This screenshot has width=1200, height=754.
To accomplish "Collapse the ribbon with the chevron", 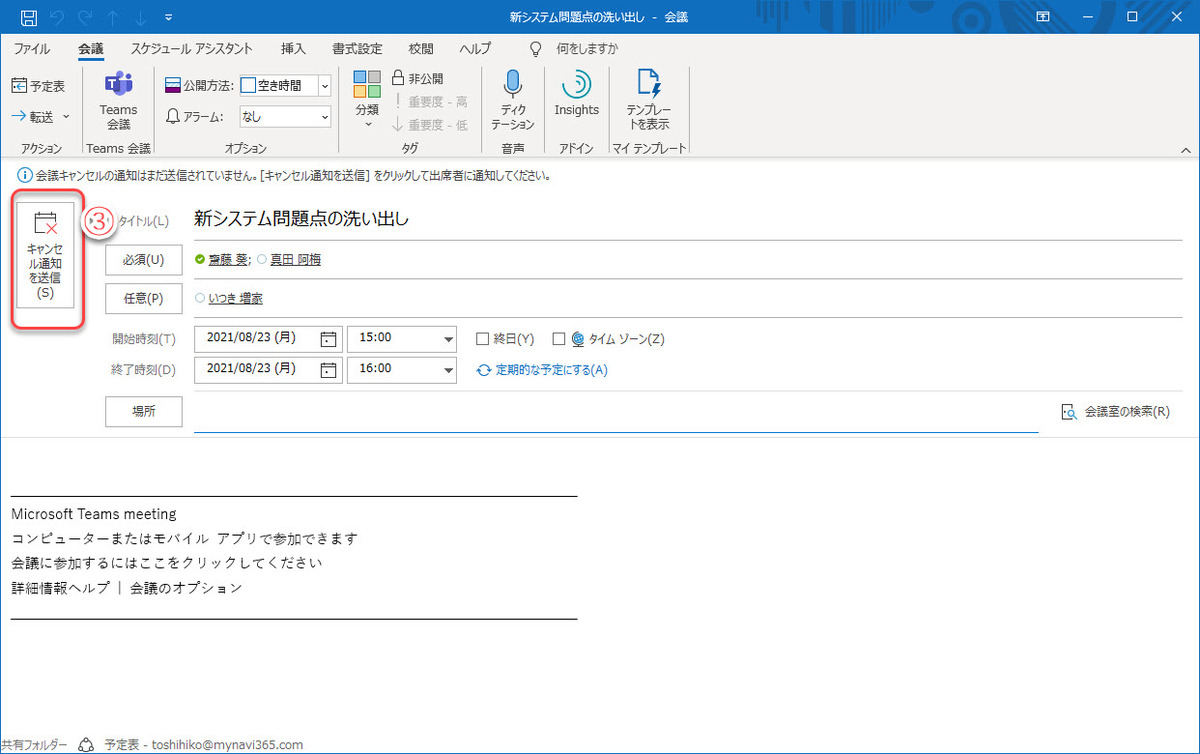I will (1186, 150).
